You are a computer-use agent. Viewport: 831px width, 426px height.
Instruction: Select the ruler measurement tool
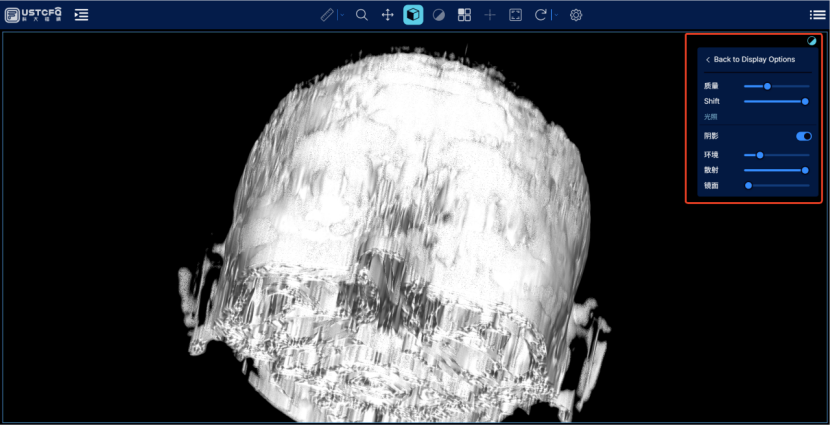(x=327, y=15)
